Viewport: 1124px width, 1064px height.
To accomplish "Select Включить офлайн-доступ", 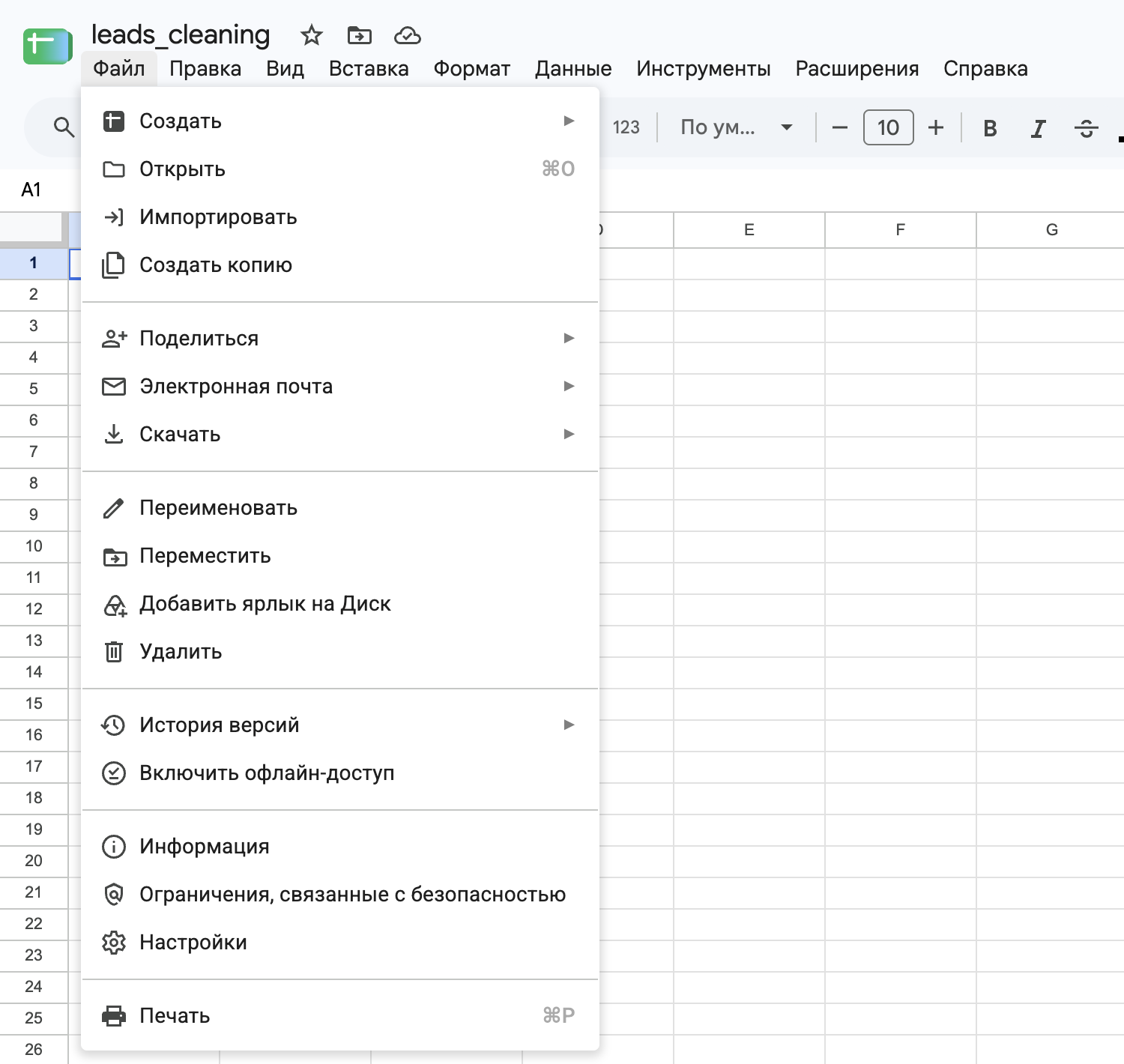I will click(340, 773).
